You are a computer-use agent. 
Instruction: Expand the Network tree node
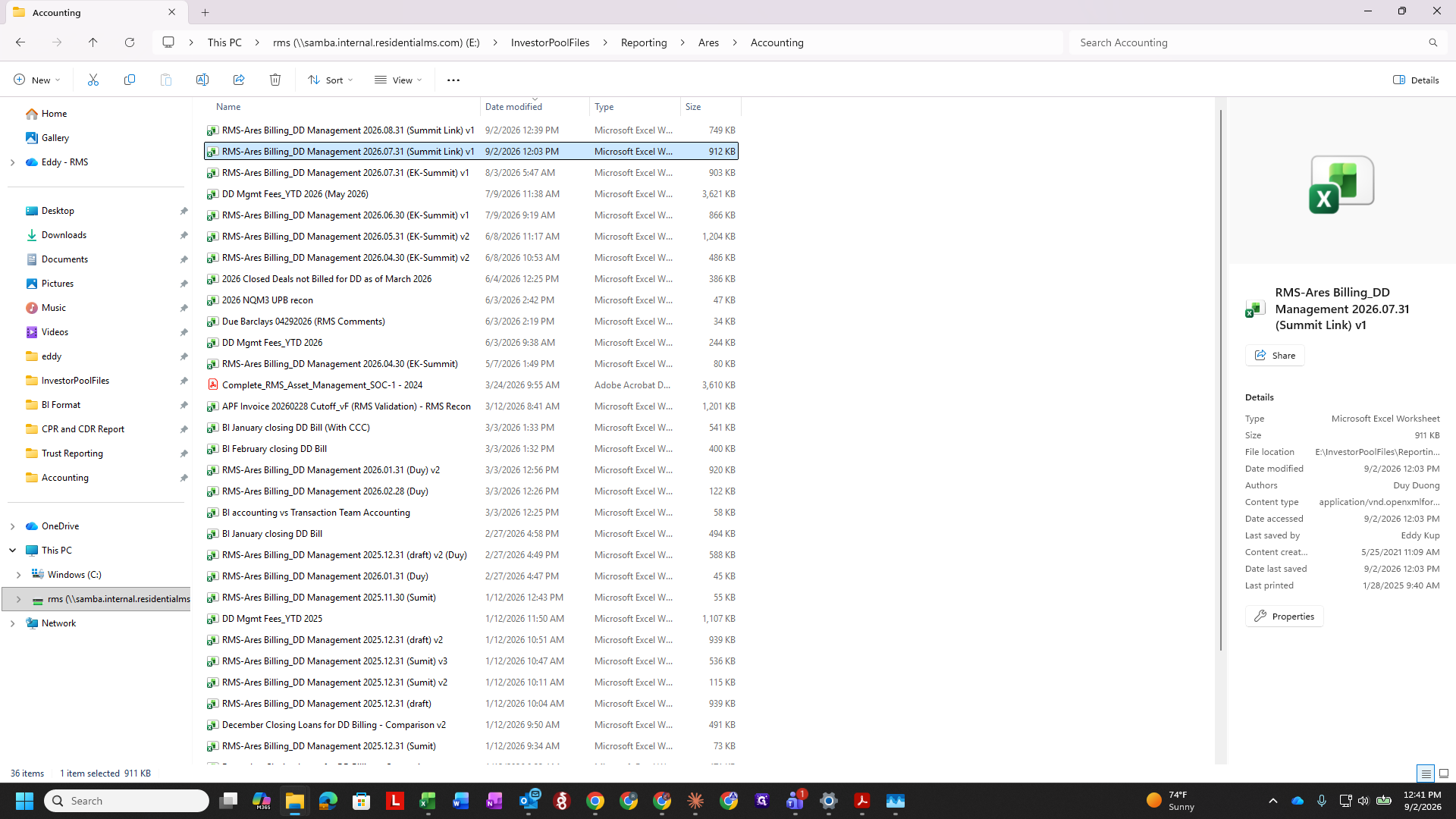(12, 623)
